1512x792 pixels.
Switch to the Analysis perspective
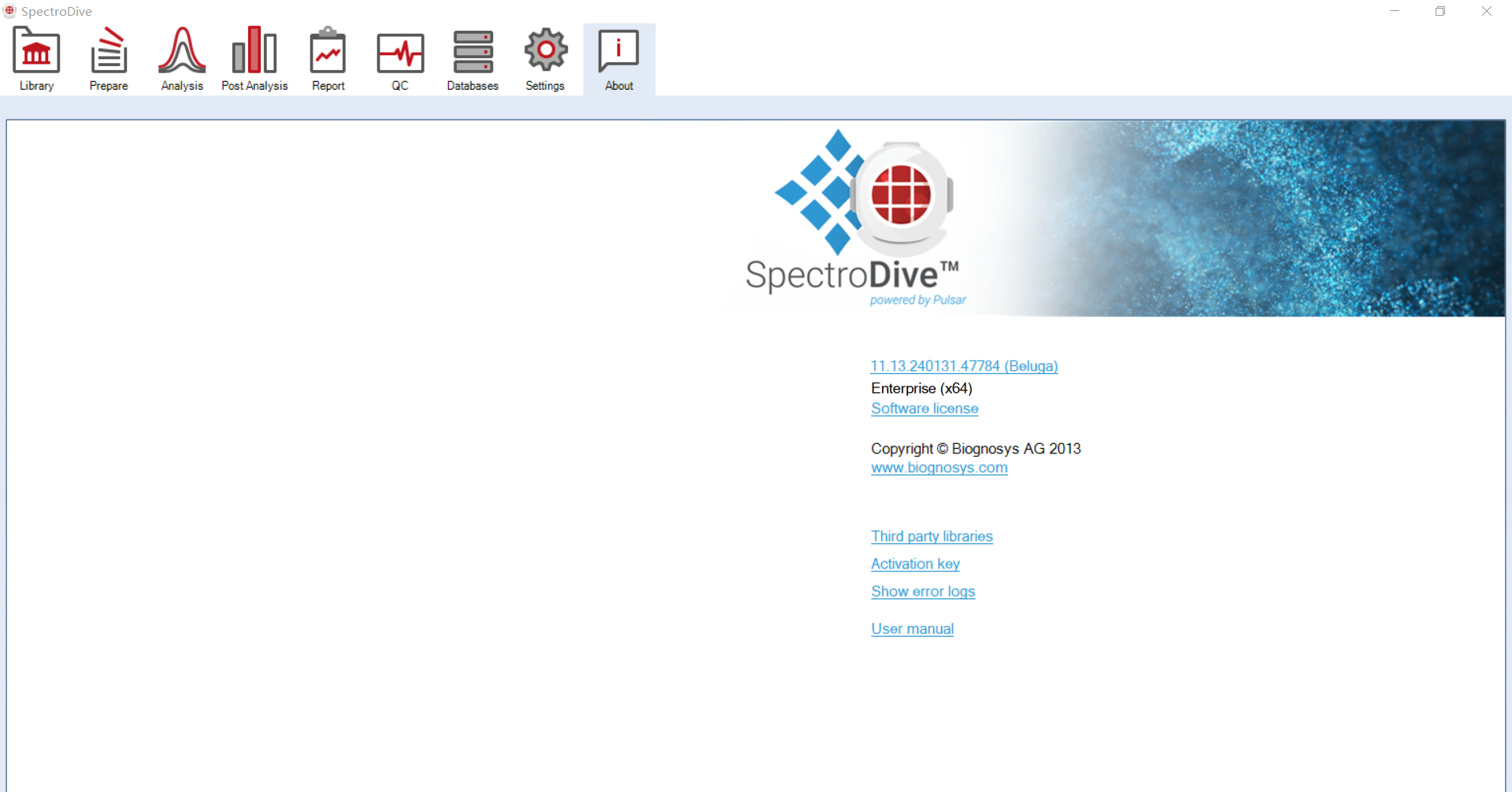182,60
